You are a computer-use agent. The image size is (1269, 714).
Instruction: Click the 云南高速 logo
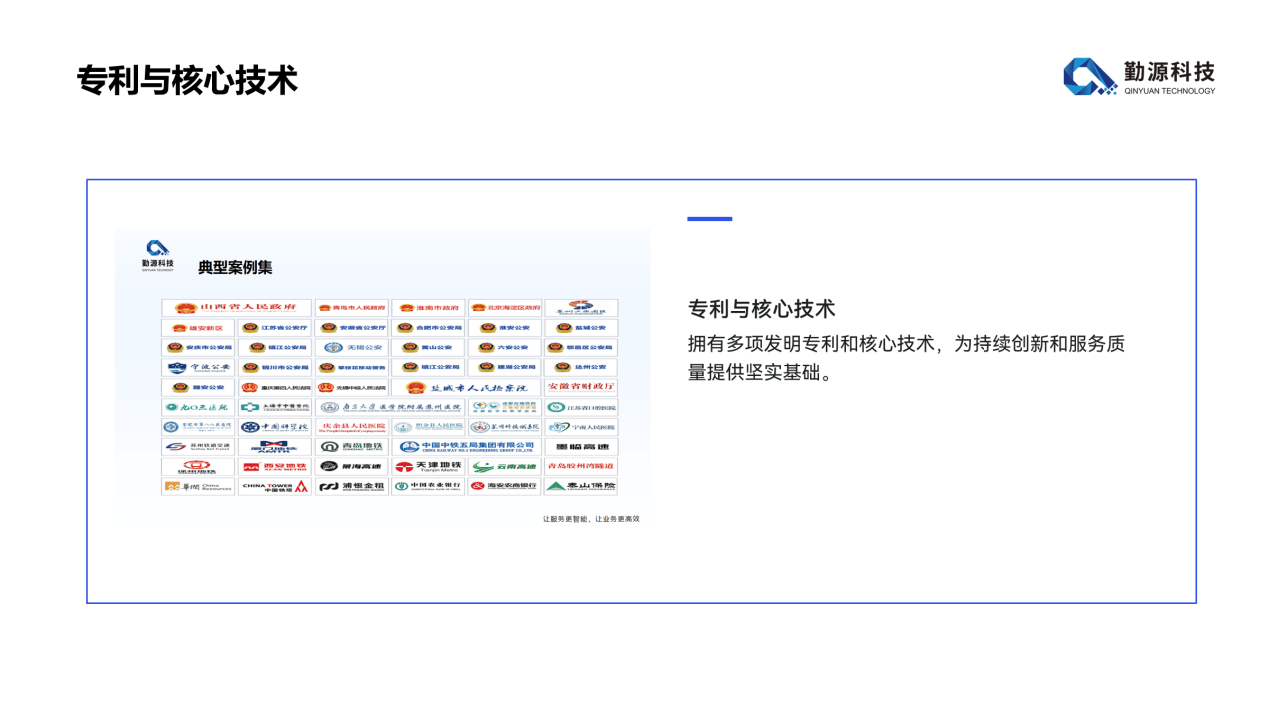click(x=505, y=467)
